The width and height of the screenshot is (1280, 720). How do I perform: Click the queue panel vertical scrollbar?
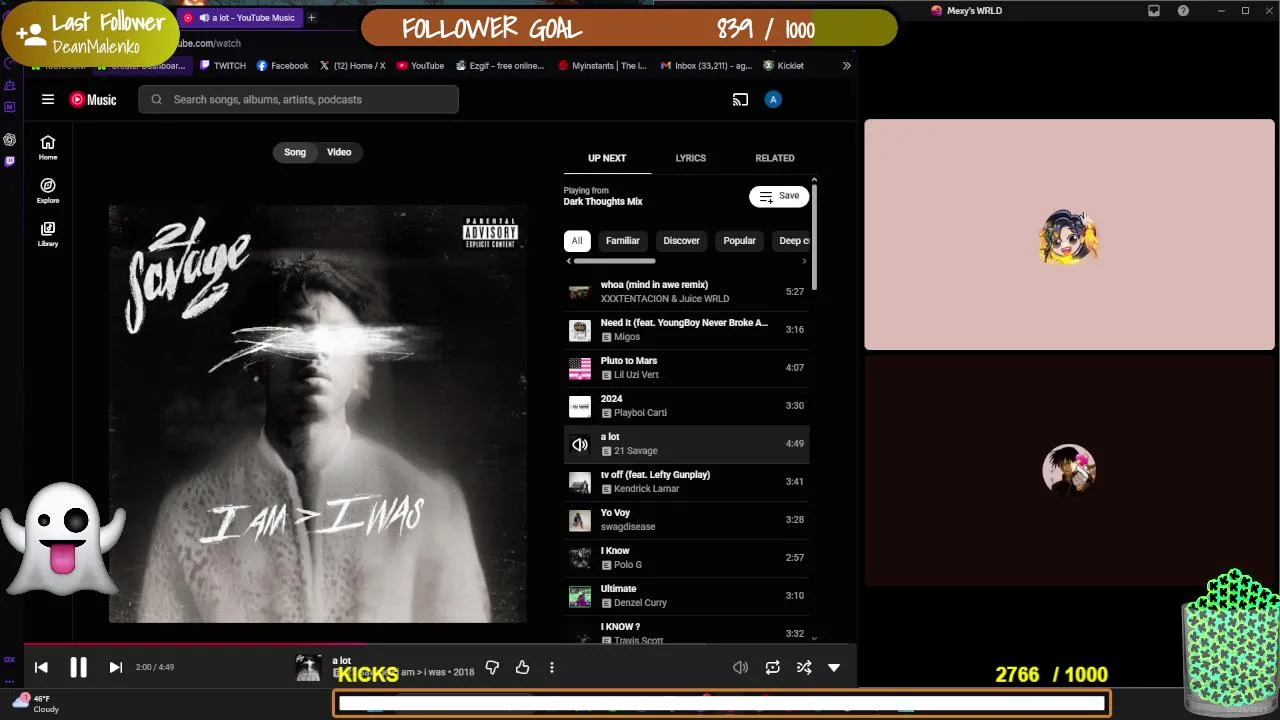[x=814, y=238]
